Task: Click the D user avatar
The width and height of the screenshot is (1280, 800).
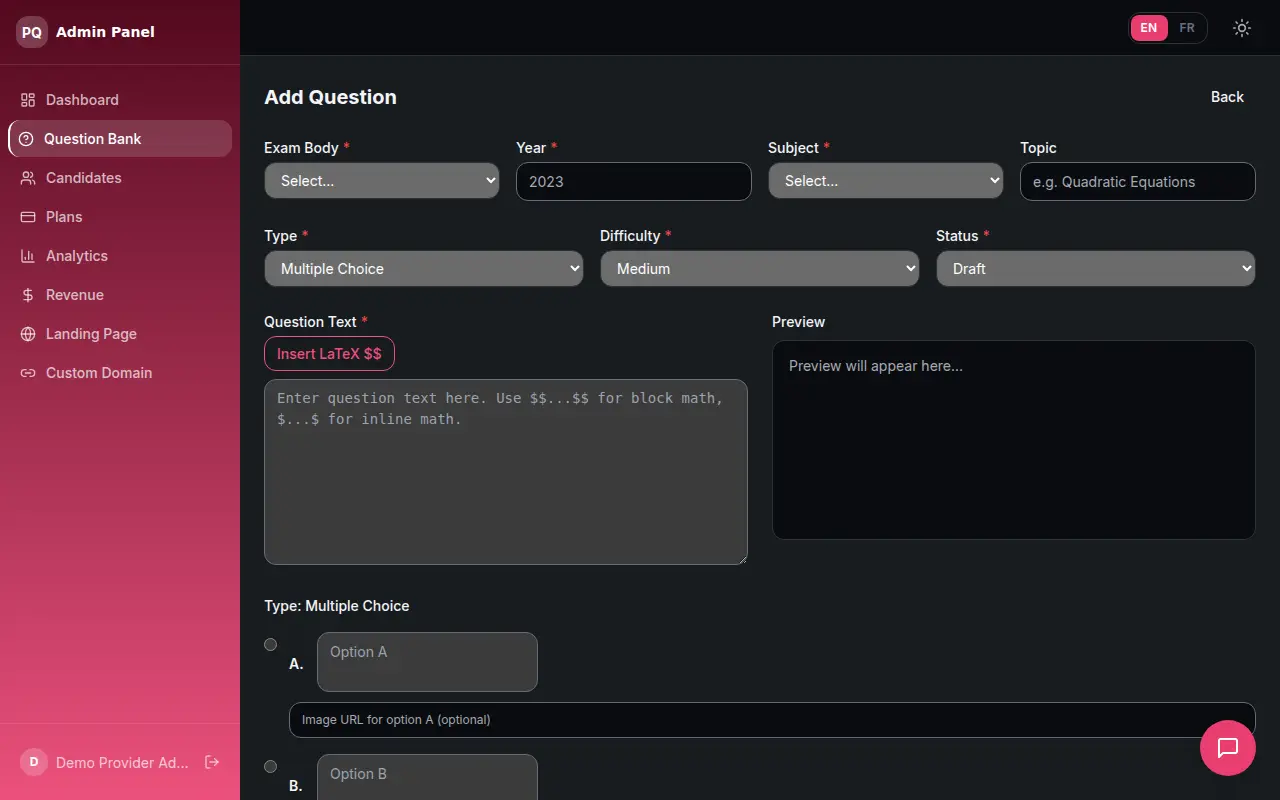Action: click(34, 762)
